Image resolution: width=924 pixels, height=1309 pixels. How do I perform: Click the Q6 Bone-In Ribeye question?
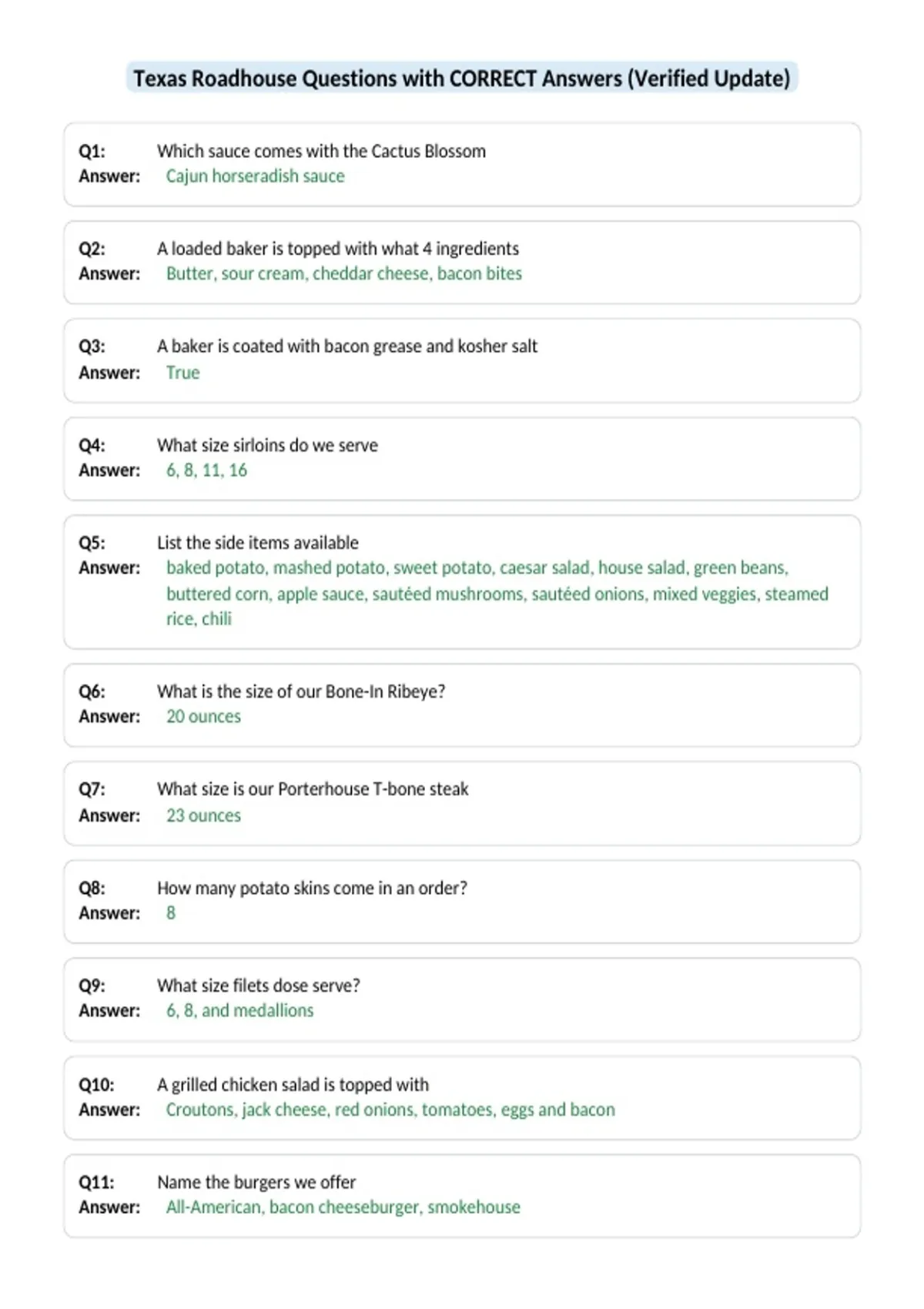point(301,691)
